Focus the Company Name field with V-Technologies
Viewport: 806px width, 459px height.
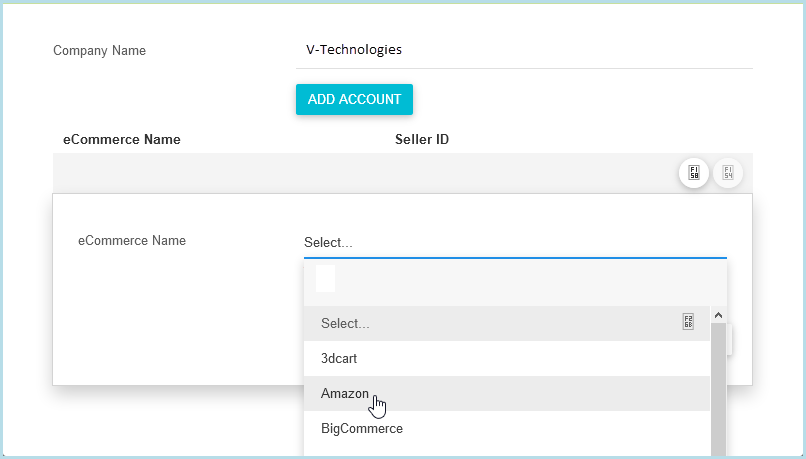click(524, 50)
